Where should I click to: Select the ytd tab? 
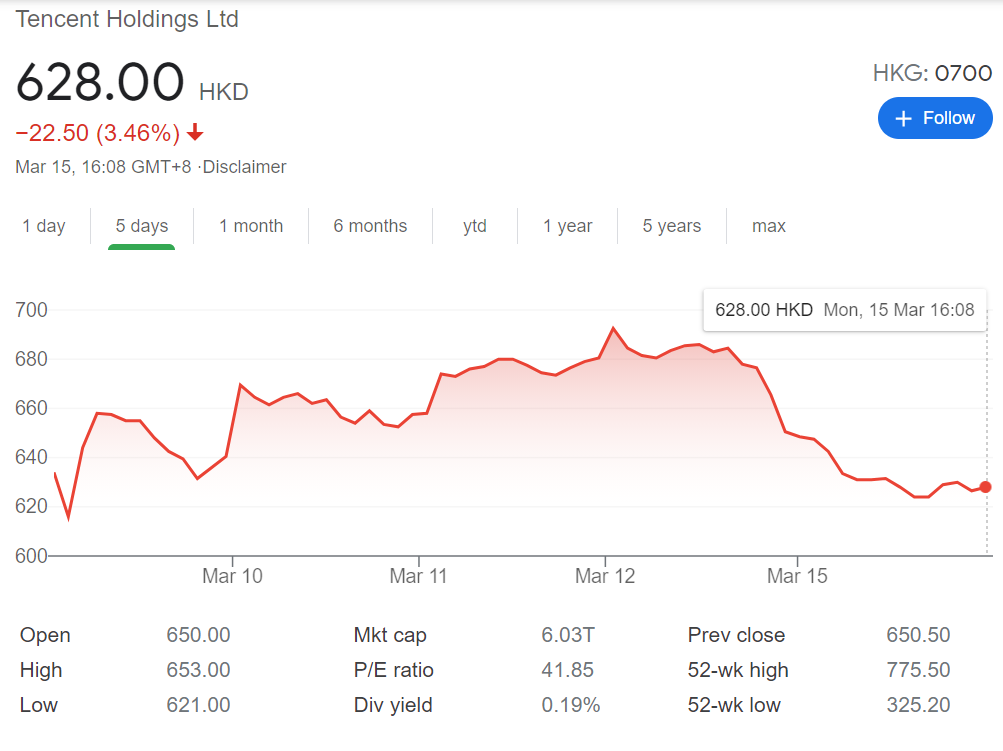[x=475, y=226]
